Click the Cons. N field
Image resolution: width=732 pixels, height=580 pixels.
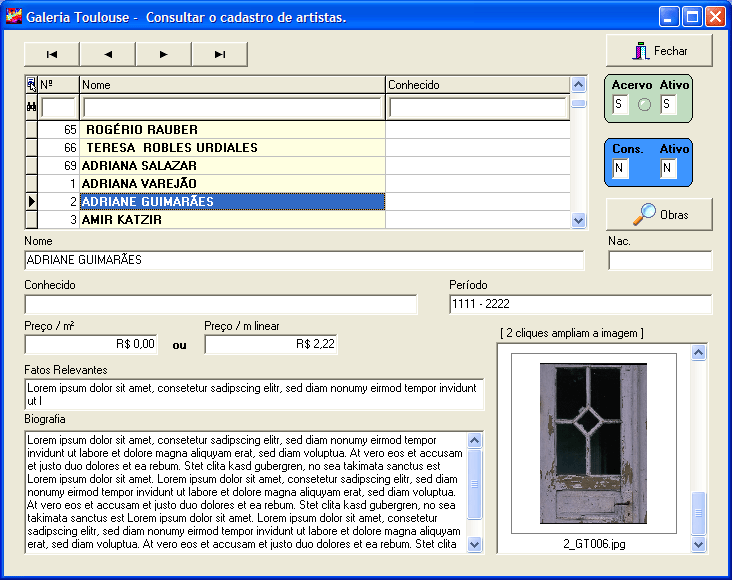(620, 168)
